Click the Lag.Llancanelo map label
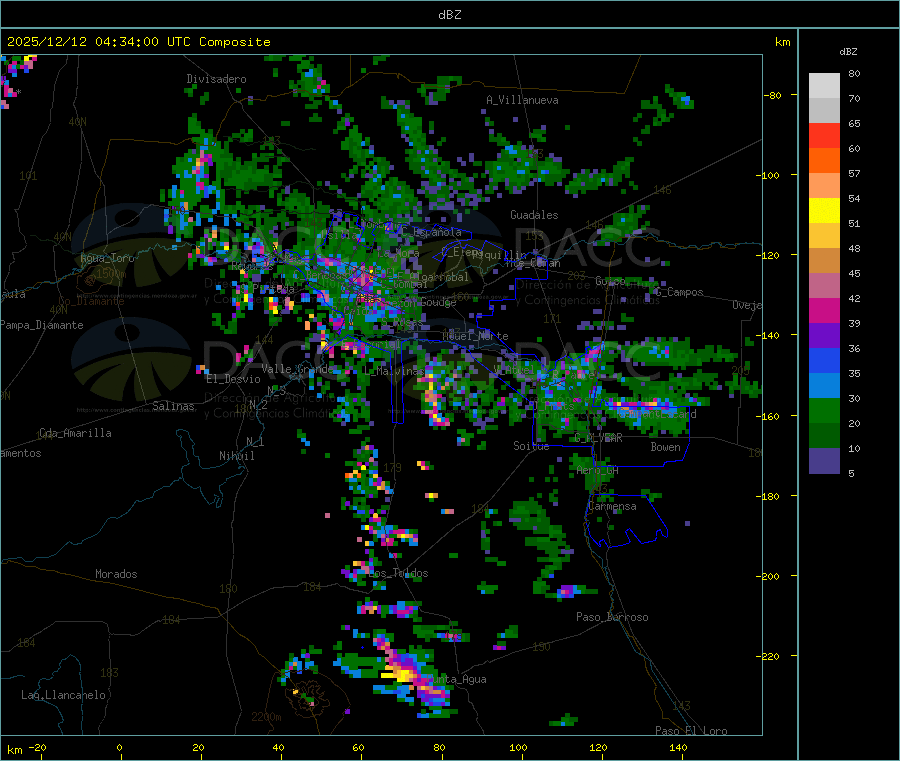The width and height of the screenshot is (900, 761). 63,695
